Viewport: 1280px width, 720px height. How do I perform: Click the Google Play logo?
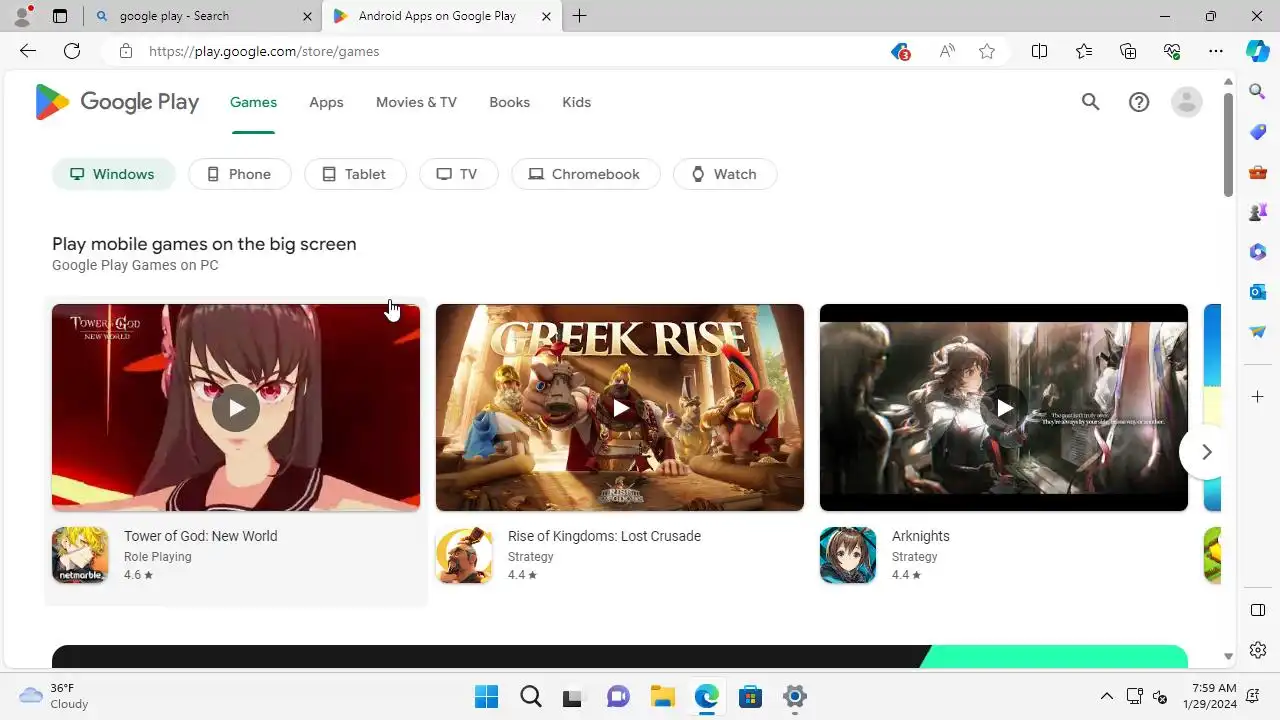(117, 102)
